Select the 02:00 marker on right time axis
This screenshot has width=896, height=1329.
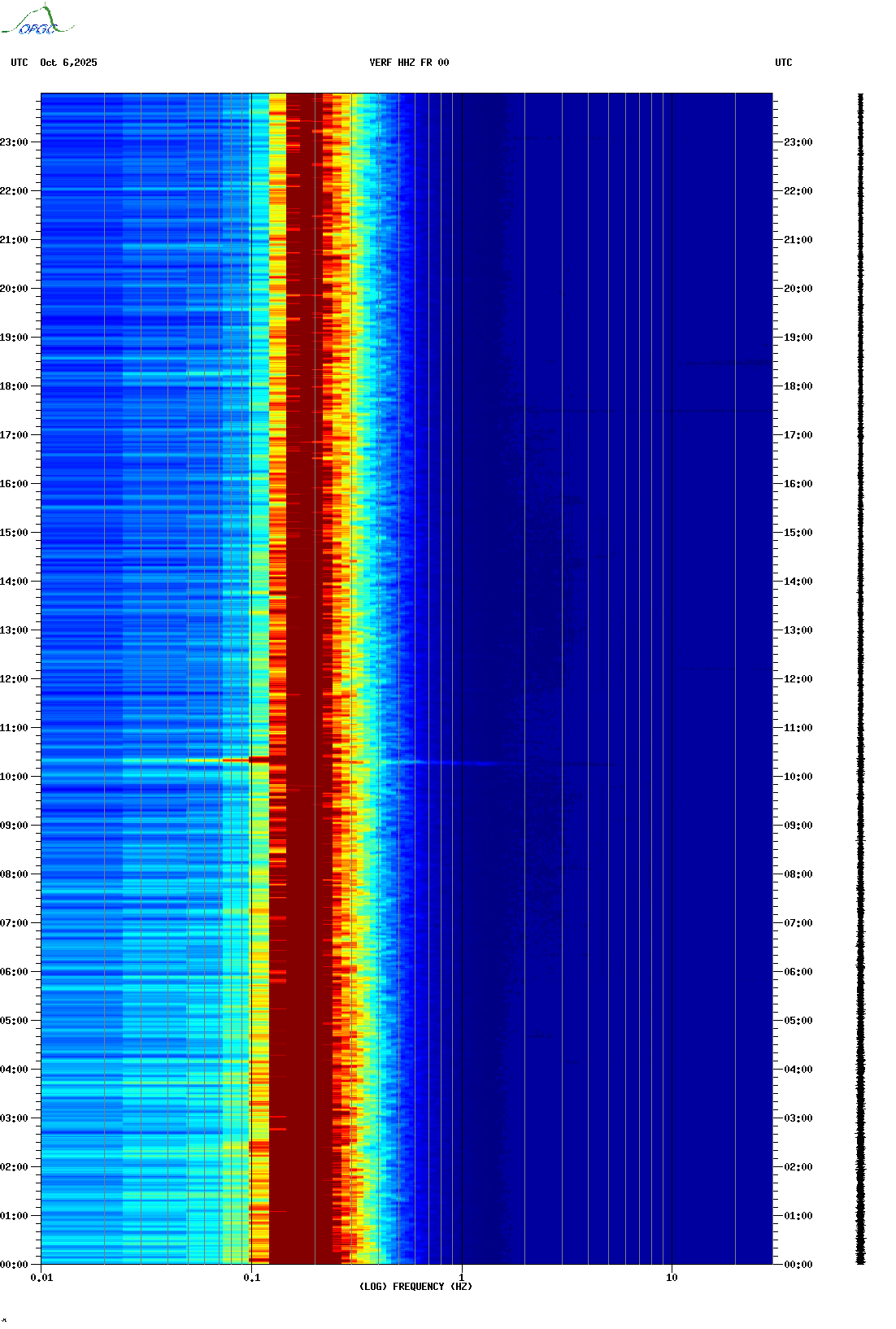click(798, 1167)
